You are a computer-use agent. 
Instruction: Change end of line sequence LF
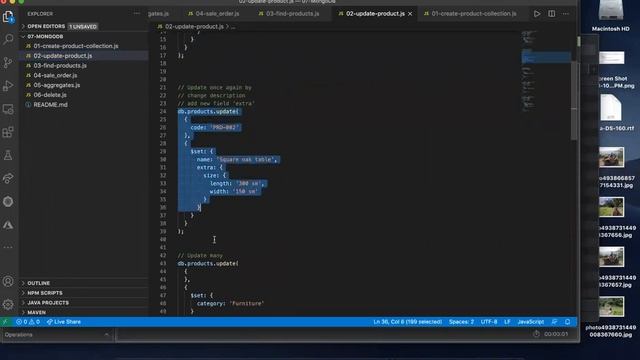point(507,322)
